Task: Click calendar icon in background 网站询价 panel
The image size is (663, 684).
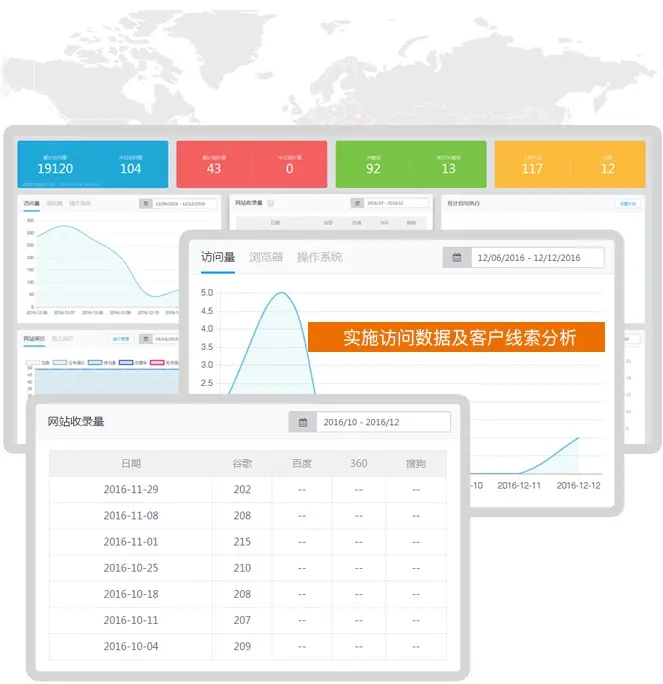Action: click(145, 339)
